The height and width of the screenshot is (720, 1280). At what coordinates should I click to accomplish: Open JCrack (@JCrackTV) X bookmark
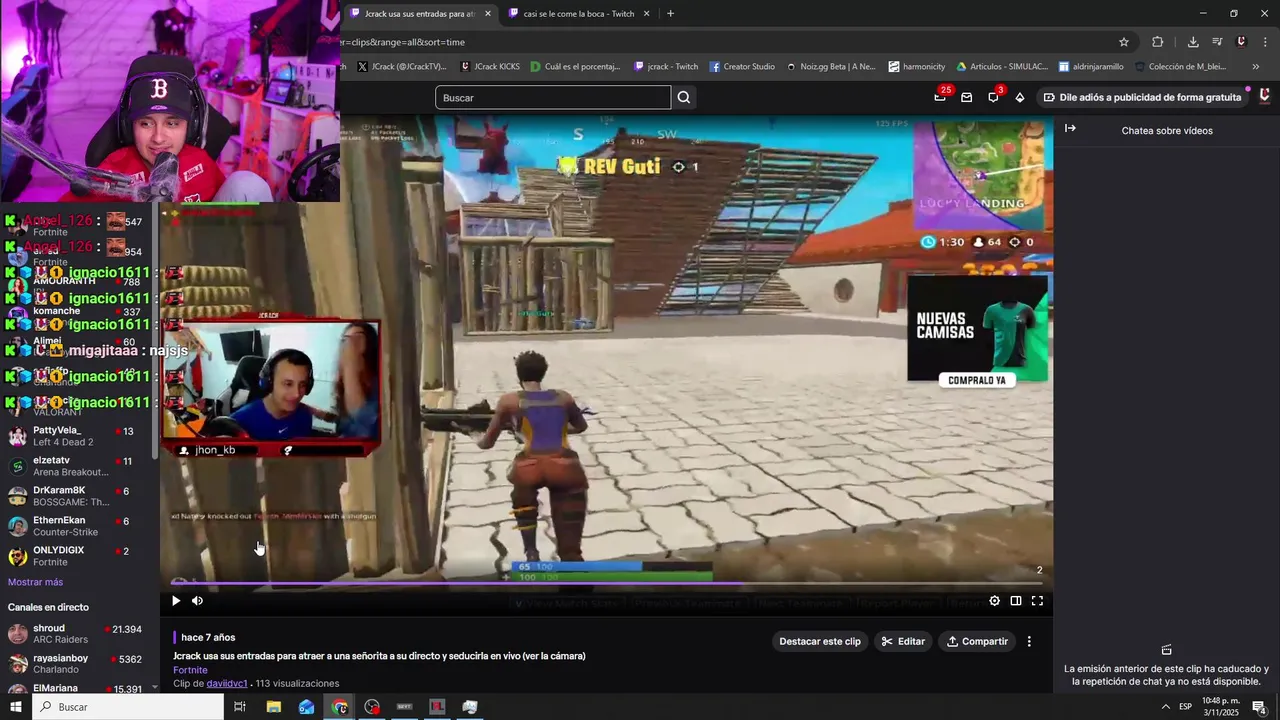coord(402,67)
